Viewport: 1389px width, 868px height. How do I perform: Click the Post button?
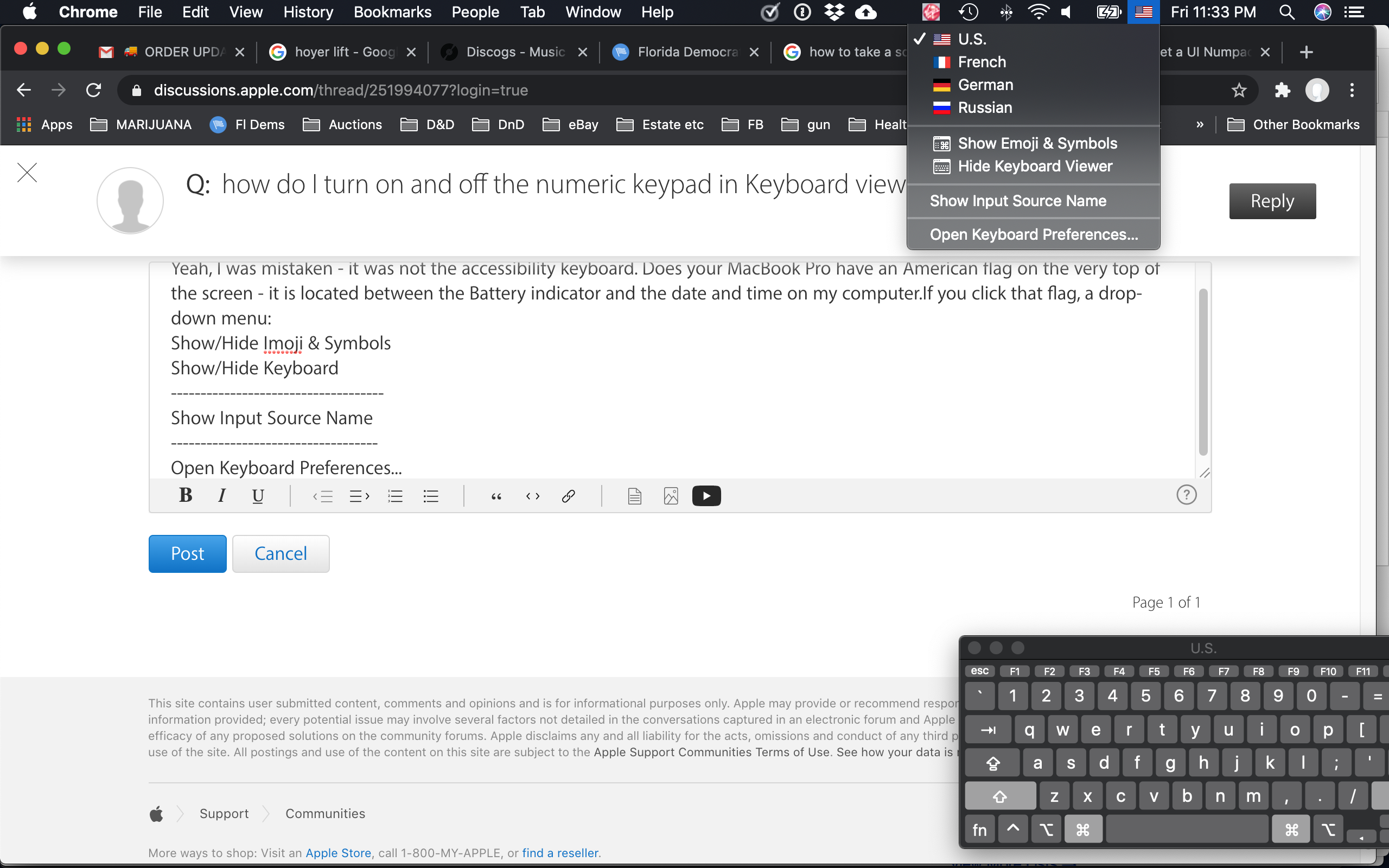(x=187, y=553)
